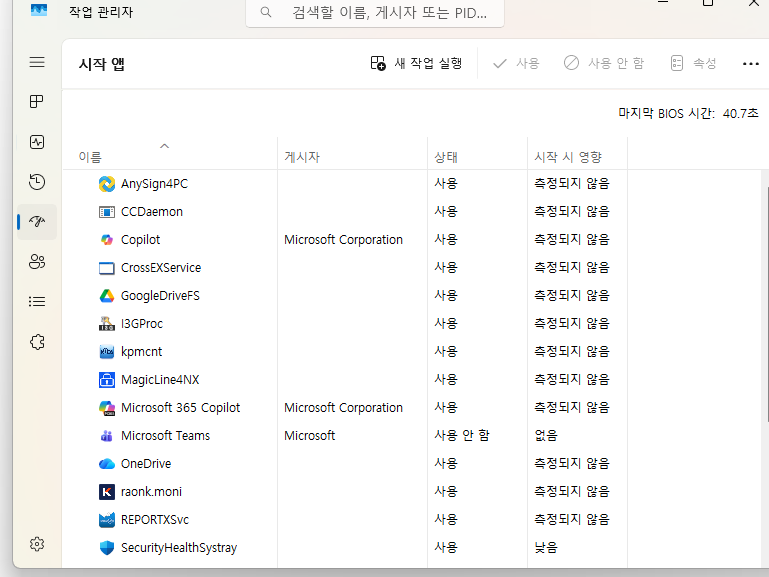Click the search magnifier icon
The height and width of the screenshot is (577, 769).
coord(265,12)
